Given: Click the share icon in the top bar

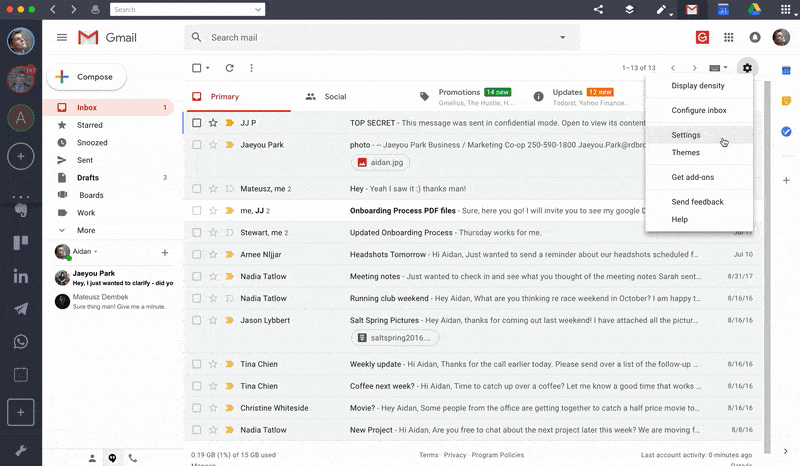Looking at the screenshot, I should (598, 9).
